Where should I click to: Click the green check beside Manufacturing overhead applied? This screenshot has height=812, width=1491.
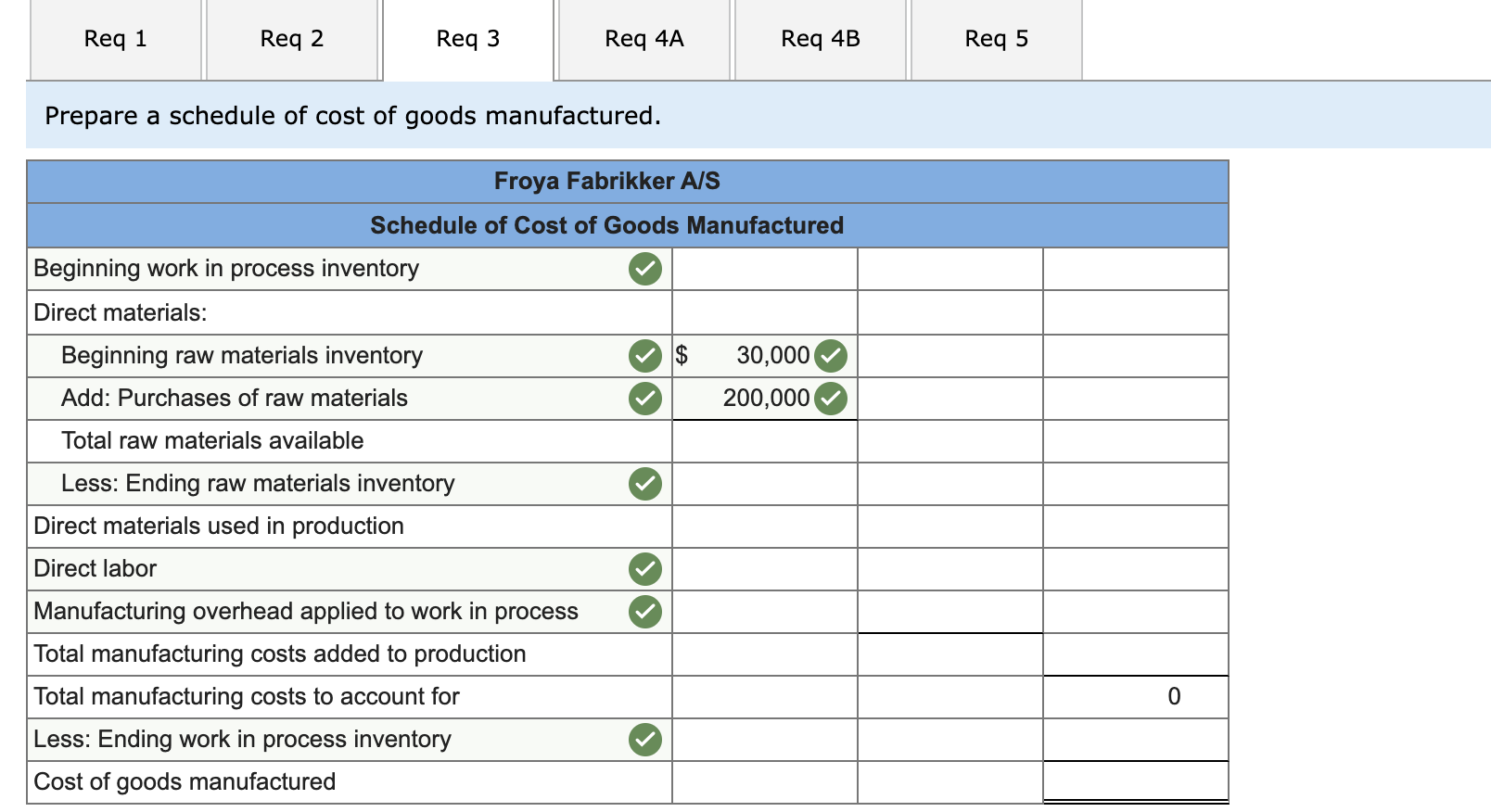[x=645, y=612]
